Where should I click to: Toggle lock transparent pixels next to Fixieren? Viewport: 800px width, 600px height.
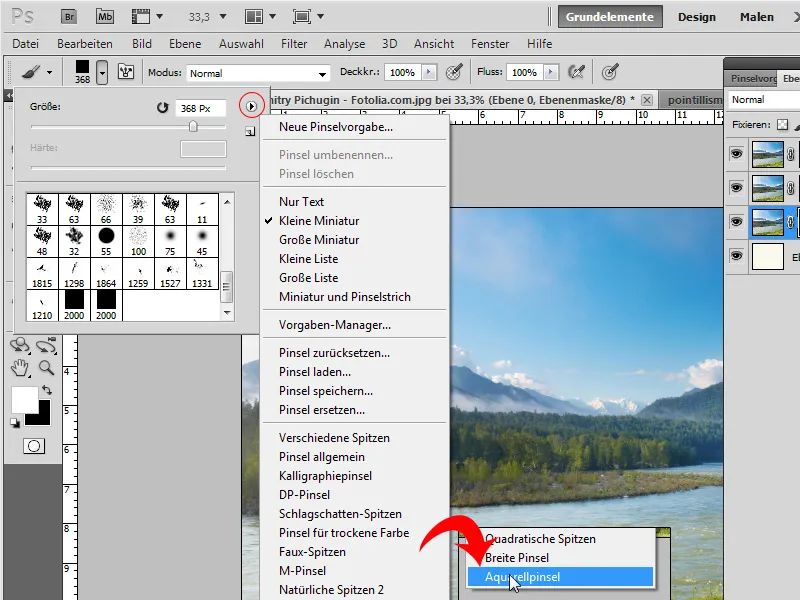click(782, 124)
